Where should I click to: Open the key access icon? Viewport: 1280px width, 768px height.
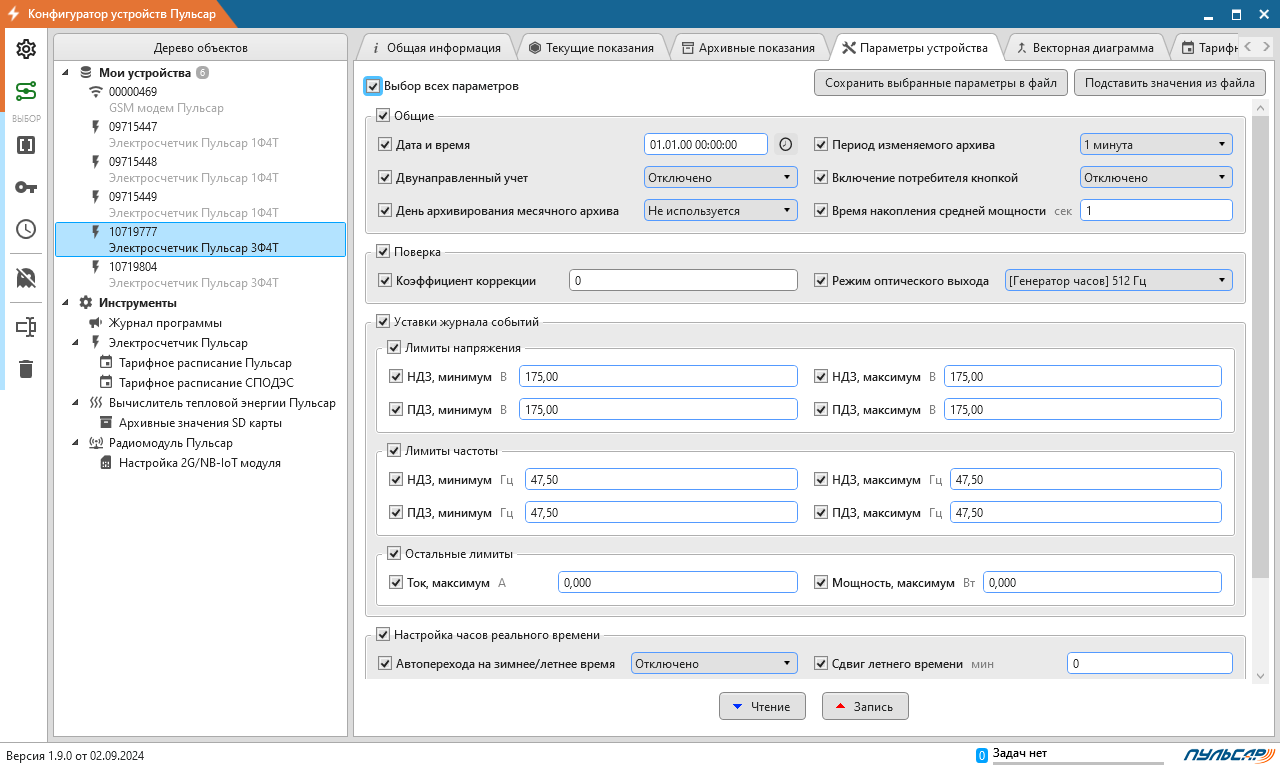tap(26, 187)
